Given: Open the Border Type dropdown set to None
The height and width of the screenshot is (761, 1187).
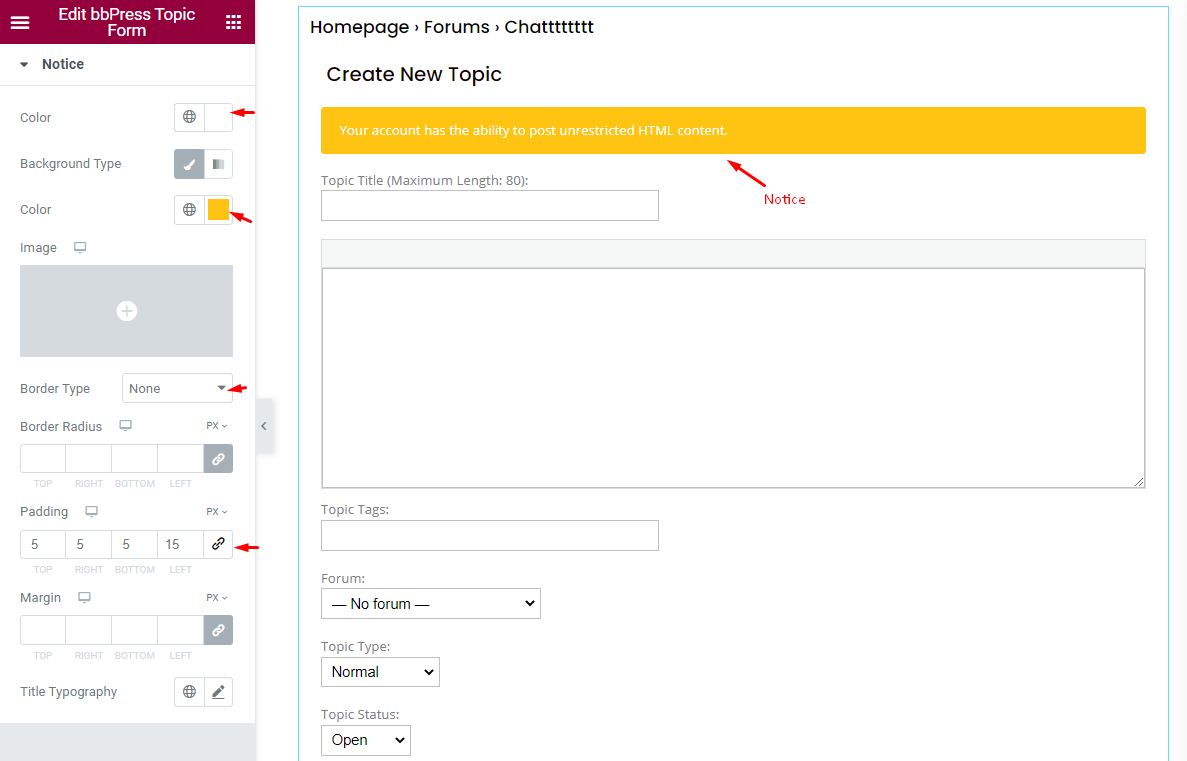Looking at the screenshot, I should 177,388.
